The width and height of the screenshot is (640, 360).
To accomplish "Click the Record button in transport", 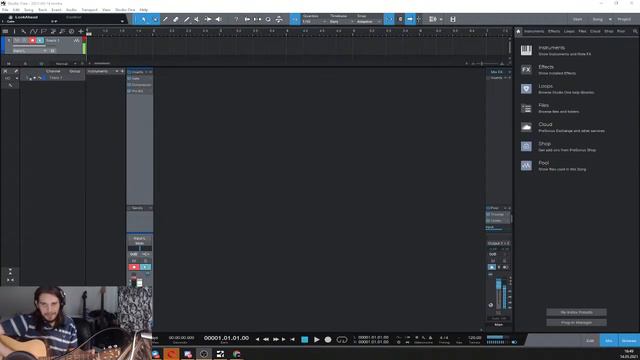I will 328,340.
